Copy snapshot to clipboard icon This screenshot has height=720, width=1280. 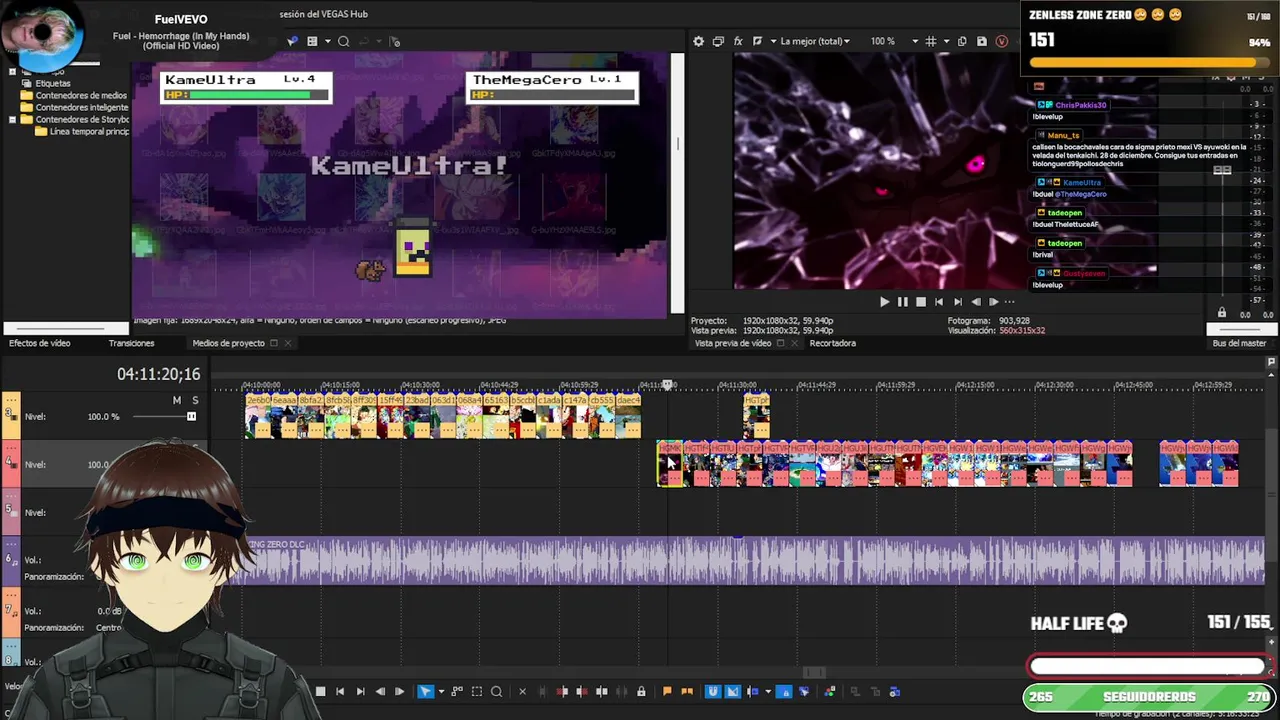click(962, 41)
